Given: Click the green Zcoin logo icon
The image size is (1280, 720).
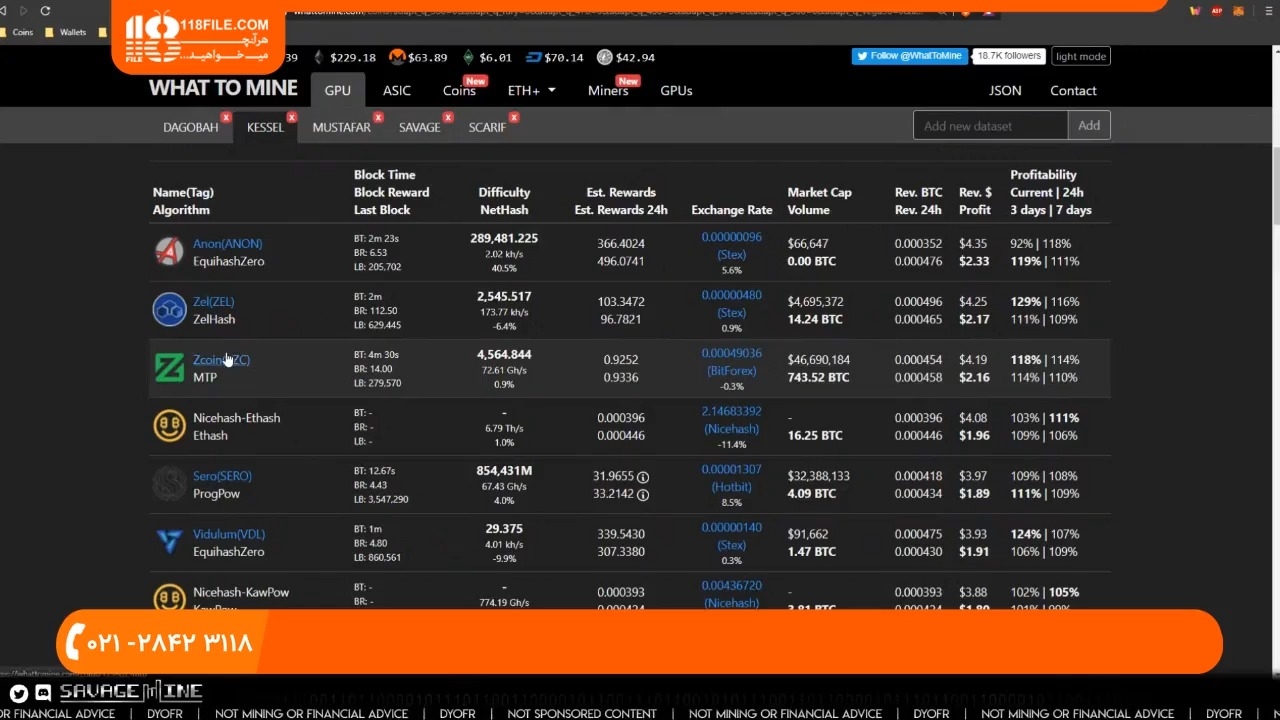Looking at the screenshot, I should pos(169,368).
